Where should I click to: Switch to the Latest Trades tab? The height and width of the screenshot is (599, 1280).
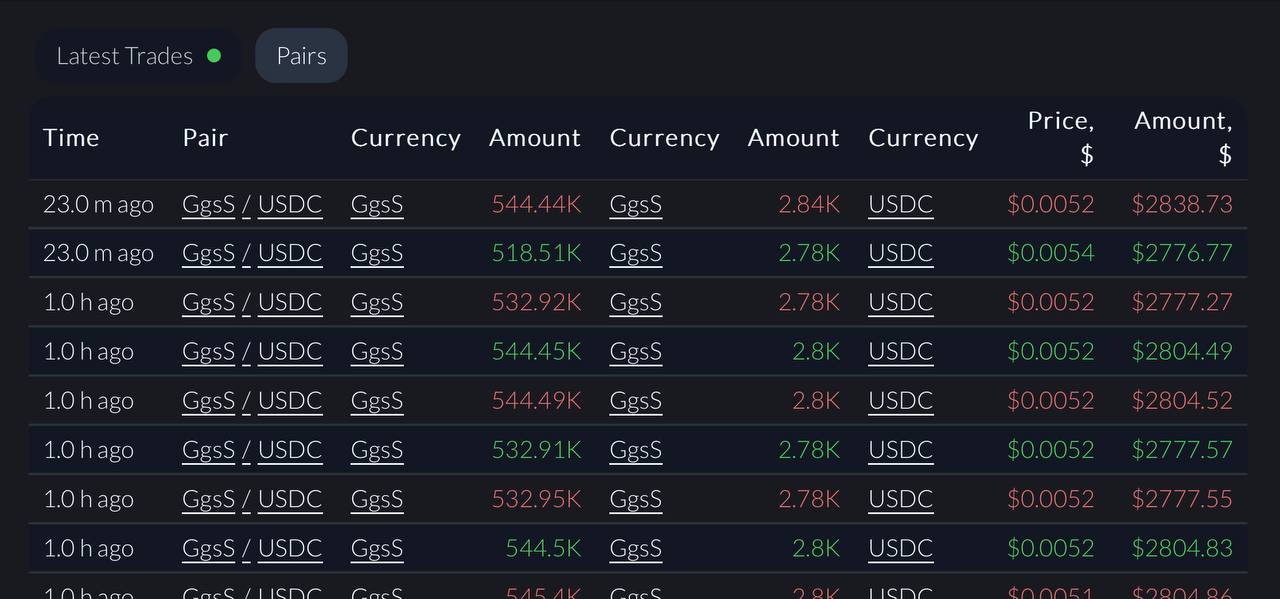point(138,56)
